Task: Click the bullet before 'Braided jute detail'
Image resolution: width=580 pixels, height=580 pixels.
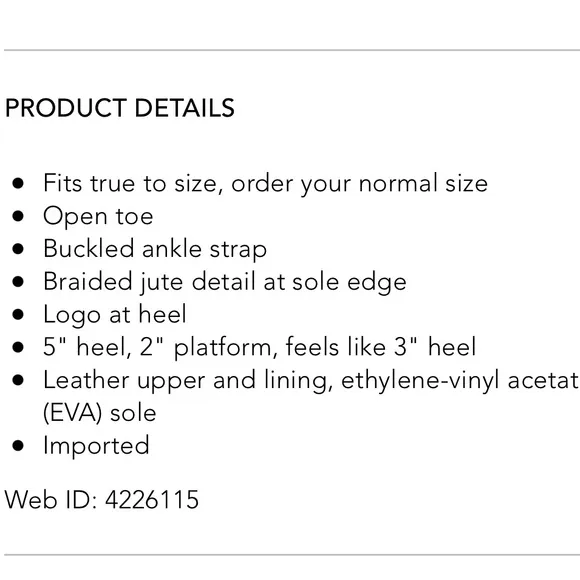Action: pos(18,281)
